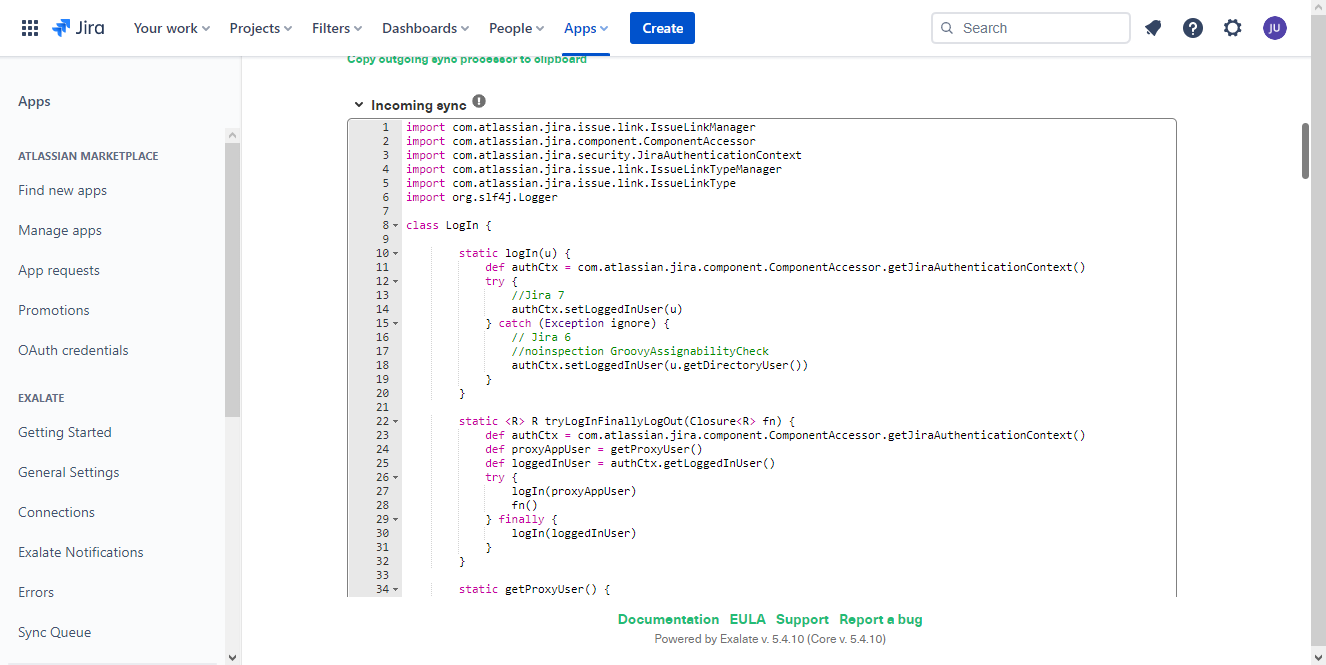Click line 3 import JiraAuthenticationContext

(x=604, y=156)
